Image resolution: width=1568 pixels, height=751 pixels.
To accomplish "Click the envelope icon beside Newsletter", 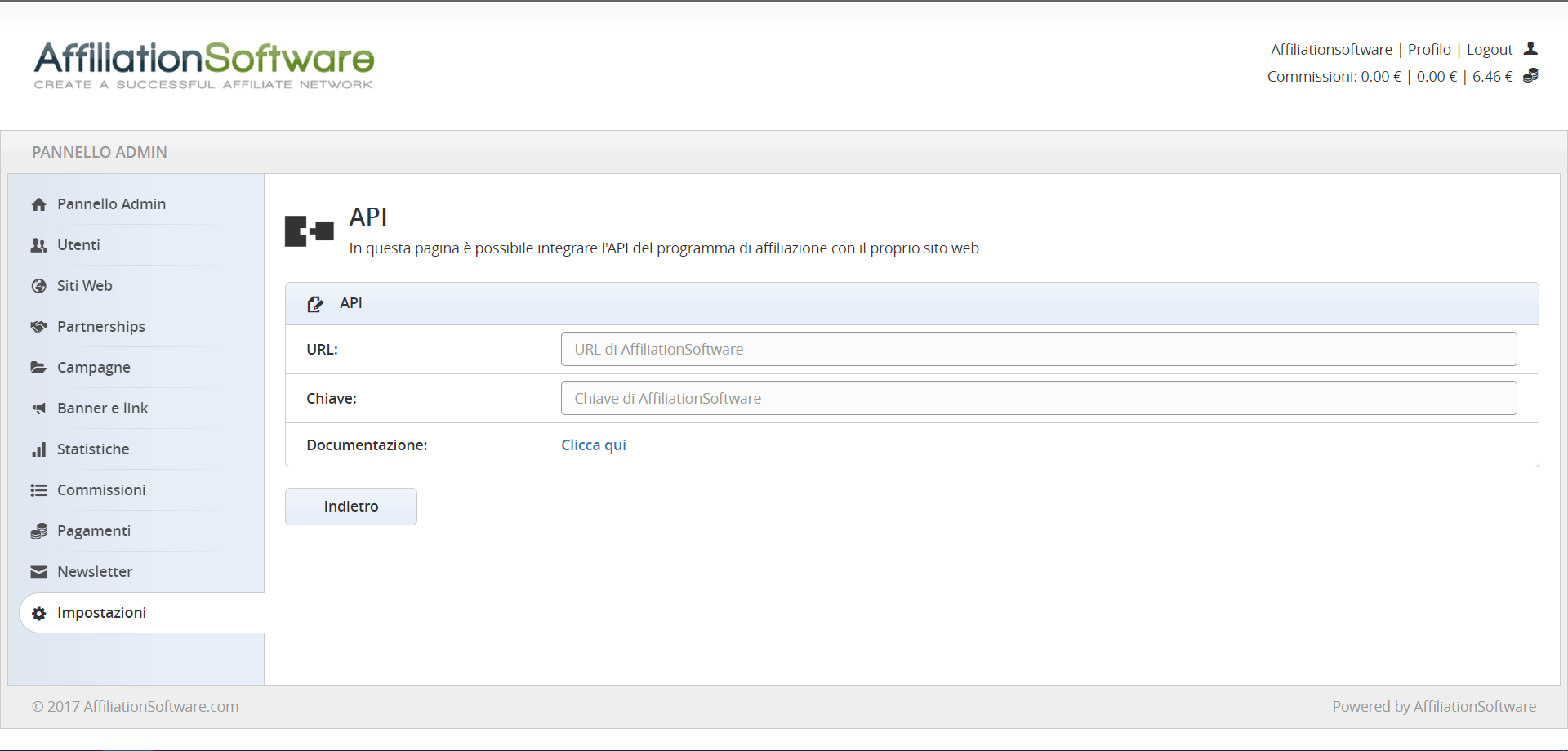I will (x=38, y=572).
